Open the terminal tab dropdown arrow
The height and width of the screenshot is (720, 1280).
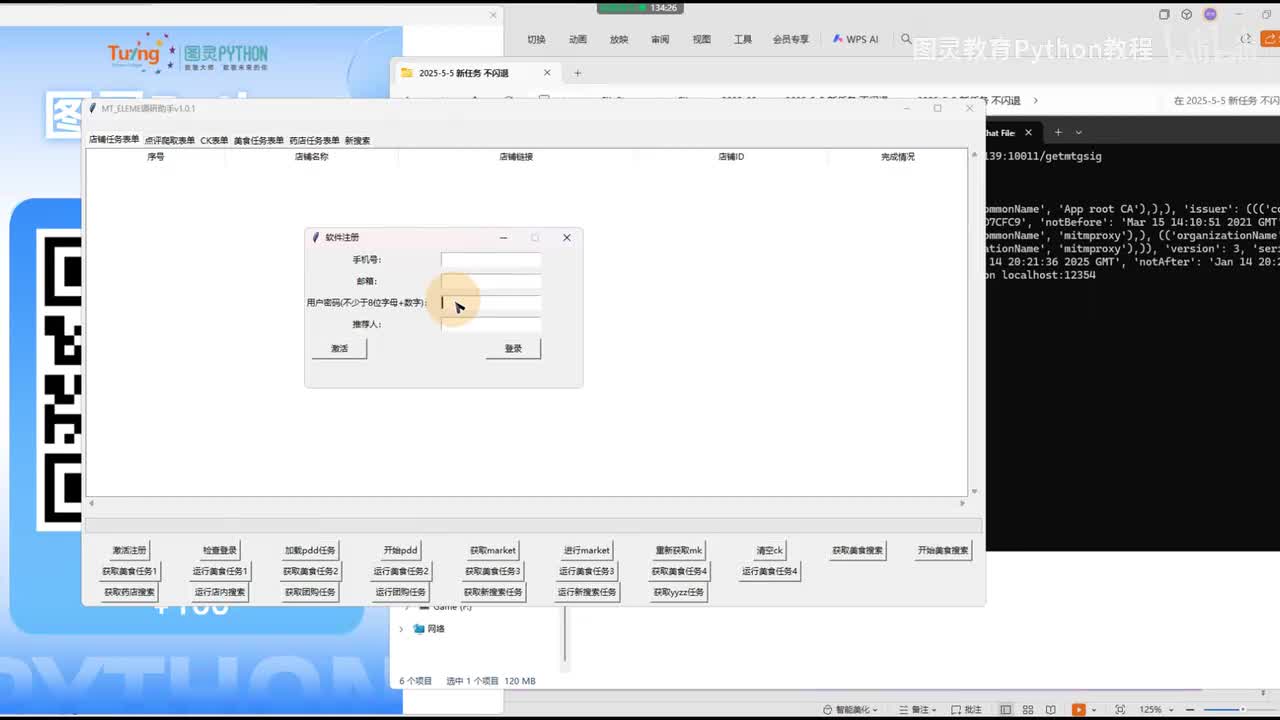pyautogui.click(x=1078, y=132)
